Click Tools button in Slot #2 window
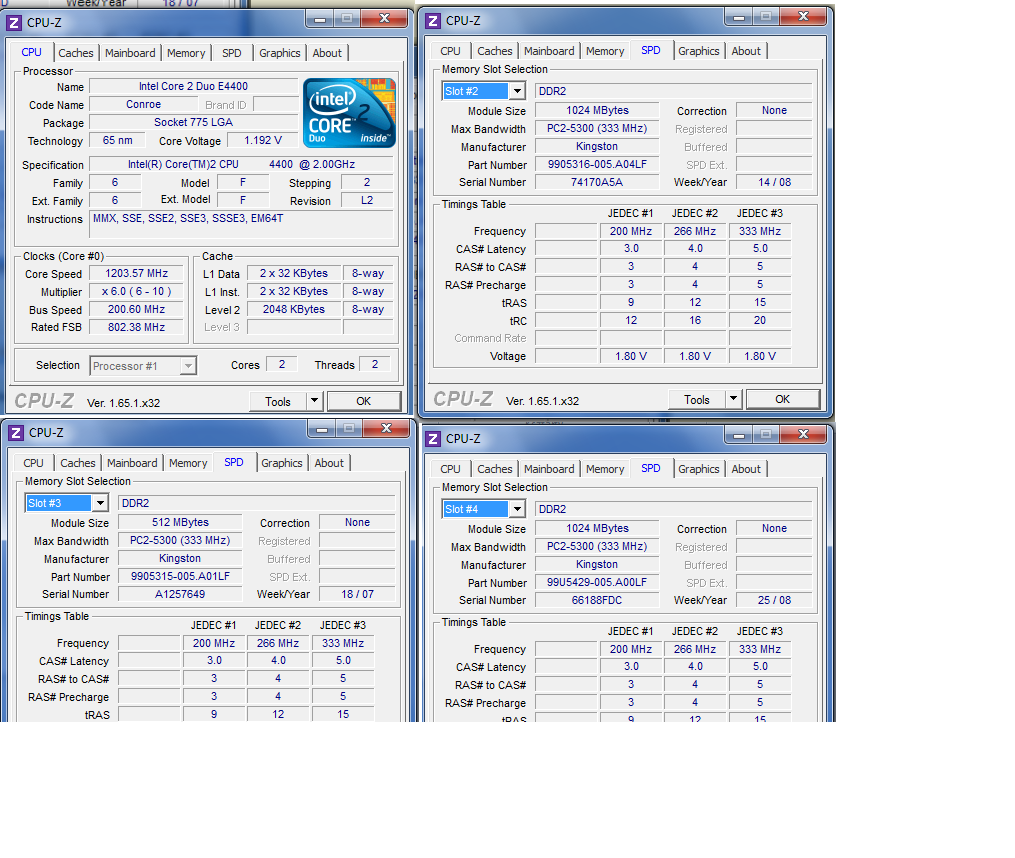 697,400
